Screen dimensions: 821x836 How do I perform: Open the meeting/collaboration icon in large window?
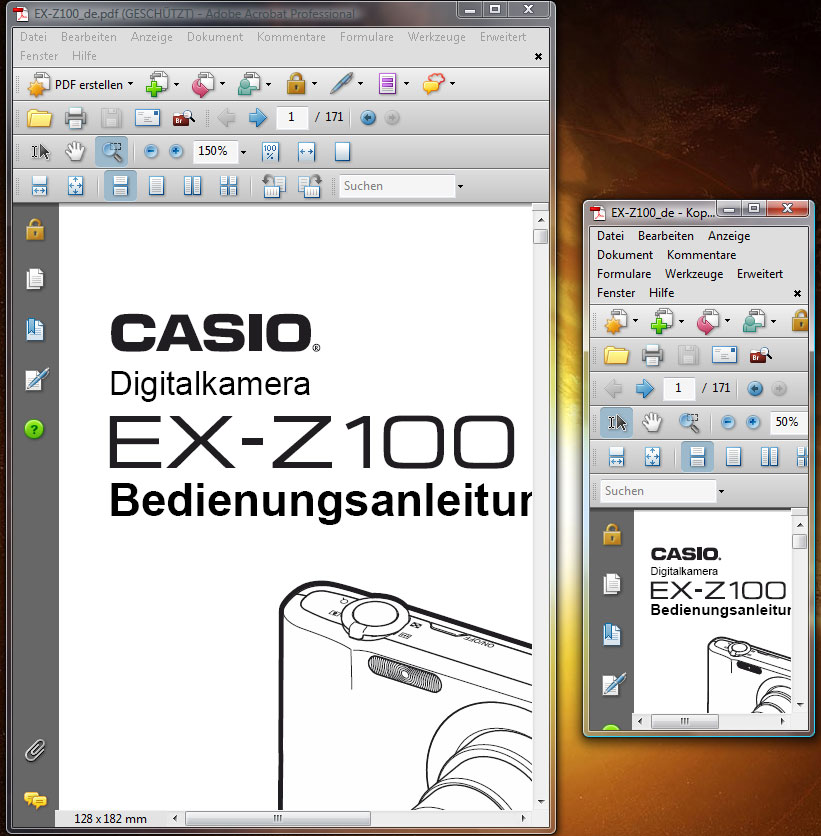point(249,84)
